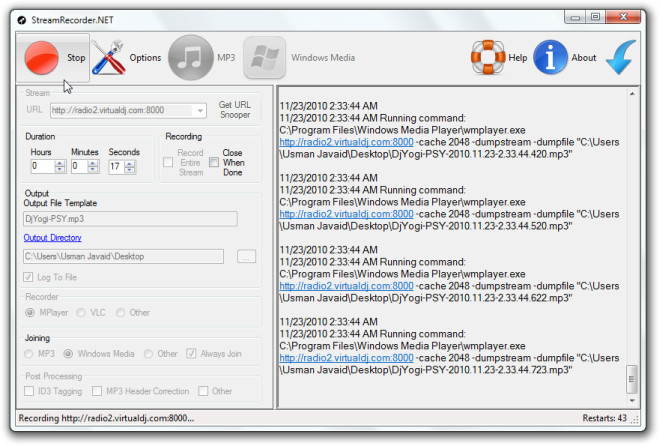
Task: Click the Minutes value field
Action: 80,167
